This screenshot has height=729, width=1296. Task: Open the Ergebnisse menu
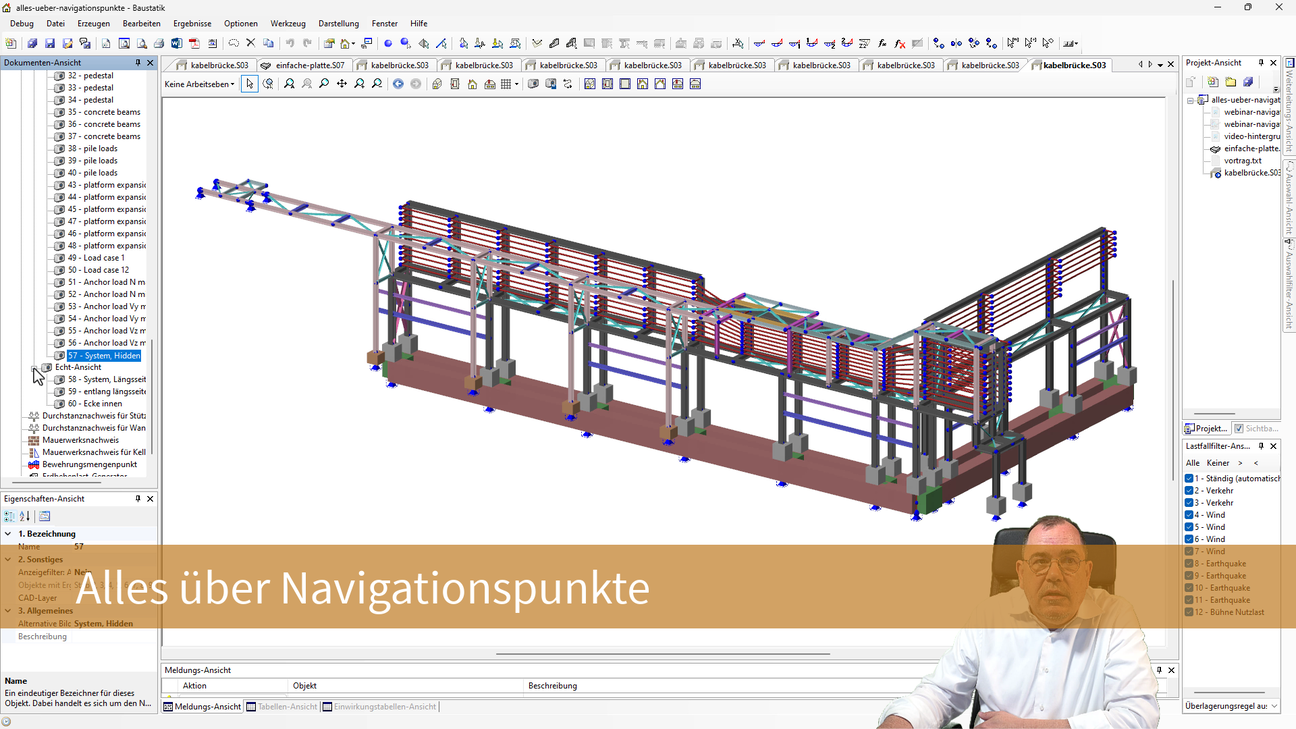tap(192, 23)
